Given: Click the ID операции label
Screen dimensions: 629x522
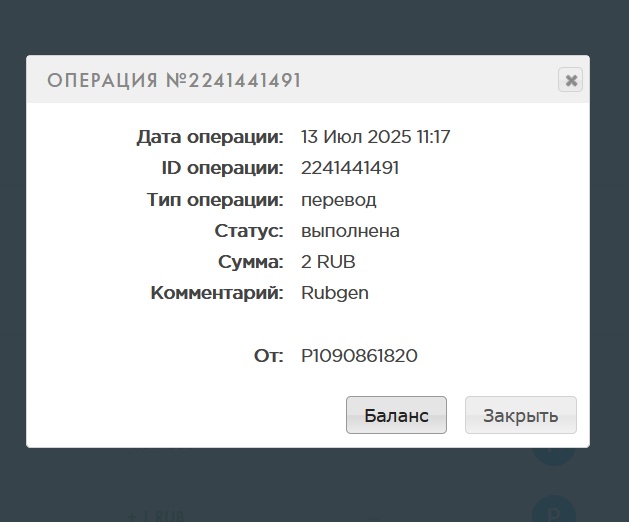Looking at the screenshot, I should click(222, 168).
